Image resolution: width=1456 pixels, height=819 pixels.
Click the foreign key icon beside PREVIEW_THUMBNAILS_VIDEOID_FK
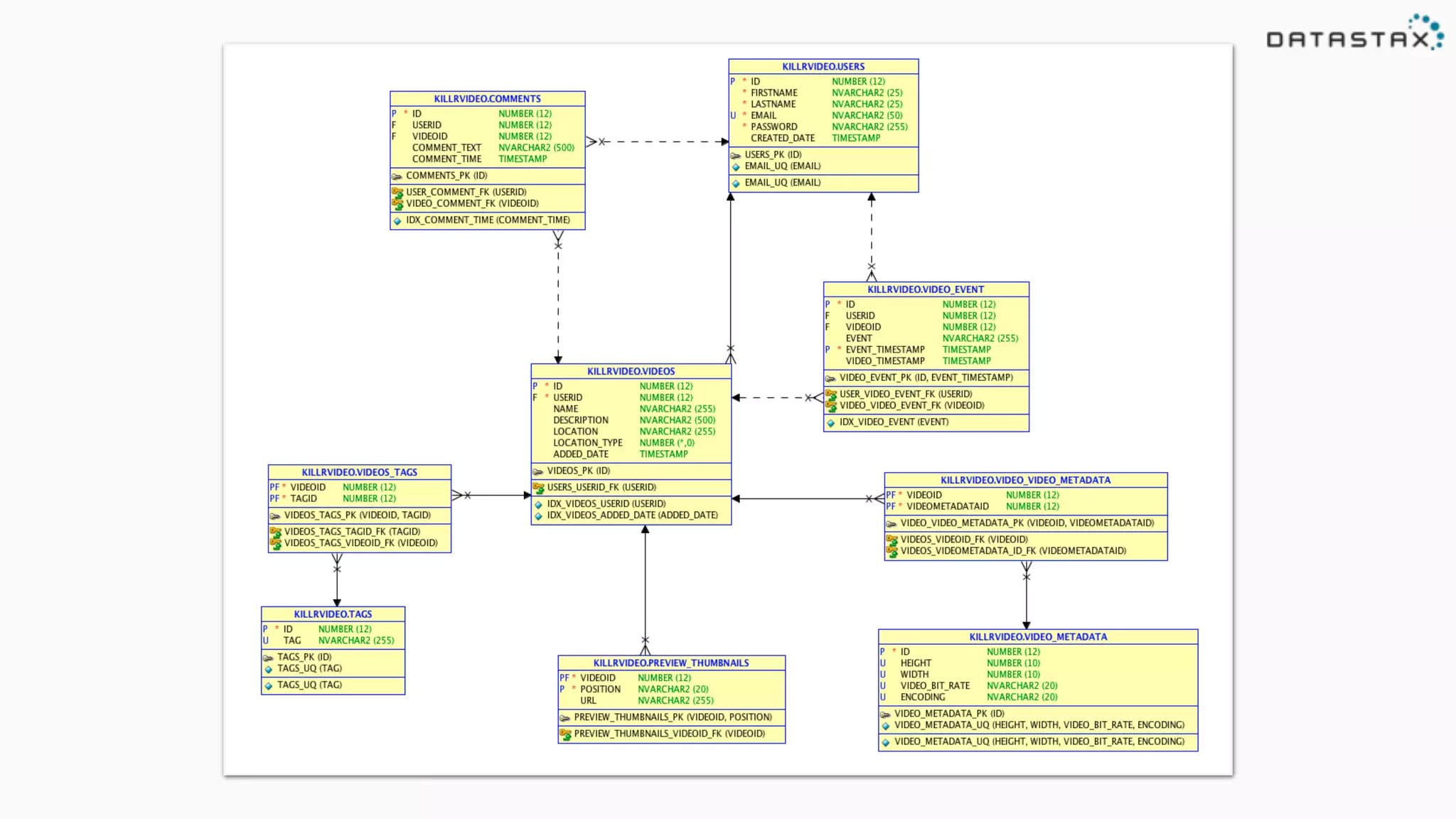[x=565, y=734]
